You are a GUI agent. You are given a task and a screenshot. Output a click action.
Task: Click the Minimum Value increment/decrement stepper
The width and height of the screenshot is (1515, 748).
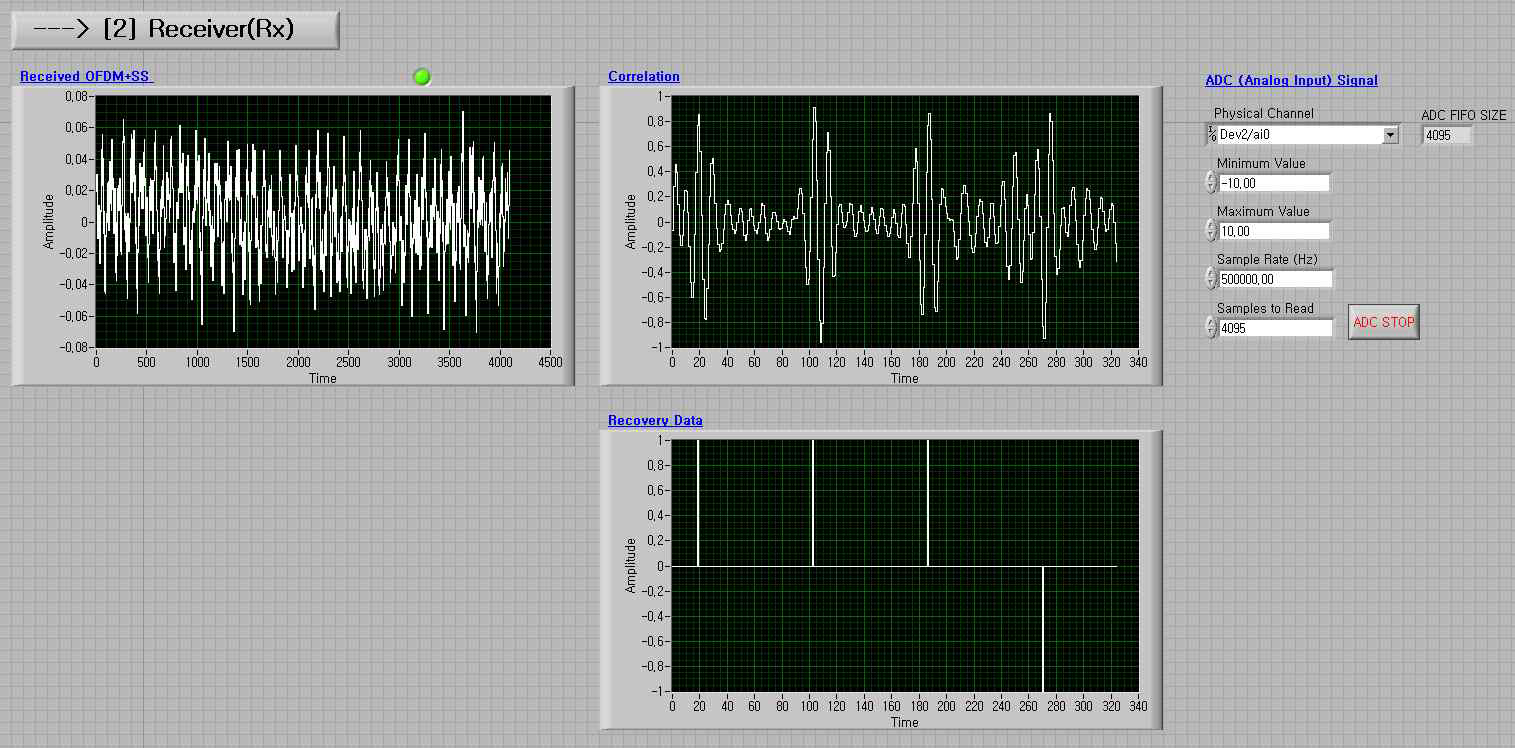[1211, 183]
